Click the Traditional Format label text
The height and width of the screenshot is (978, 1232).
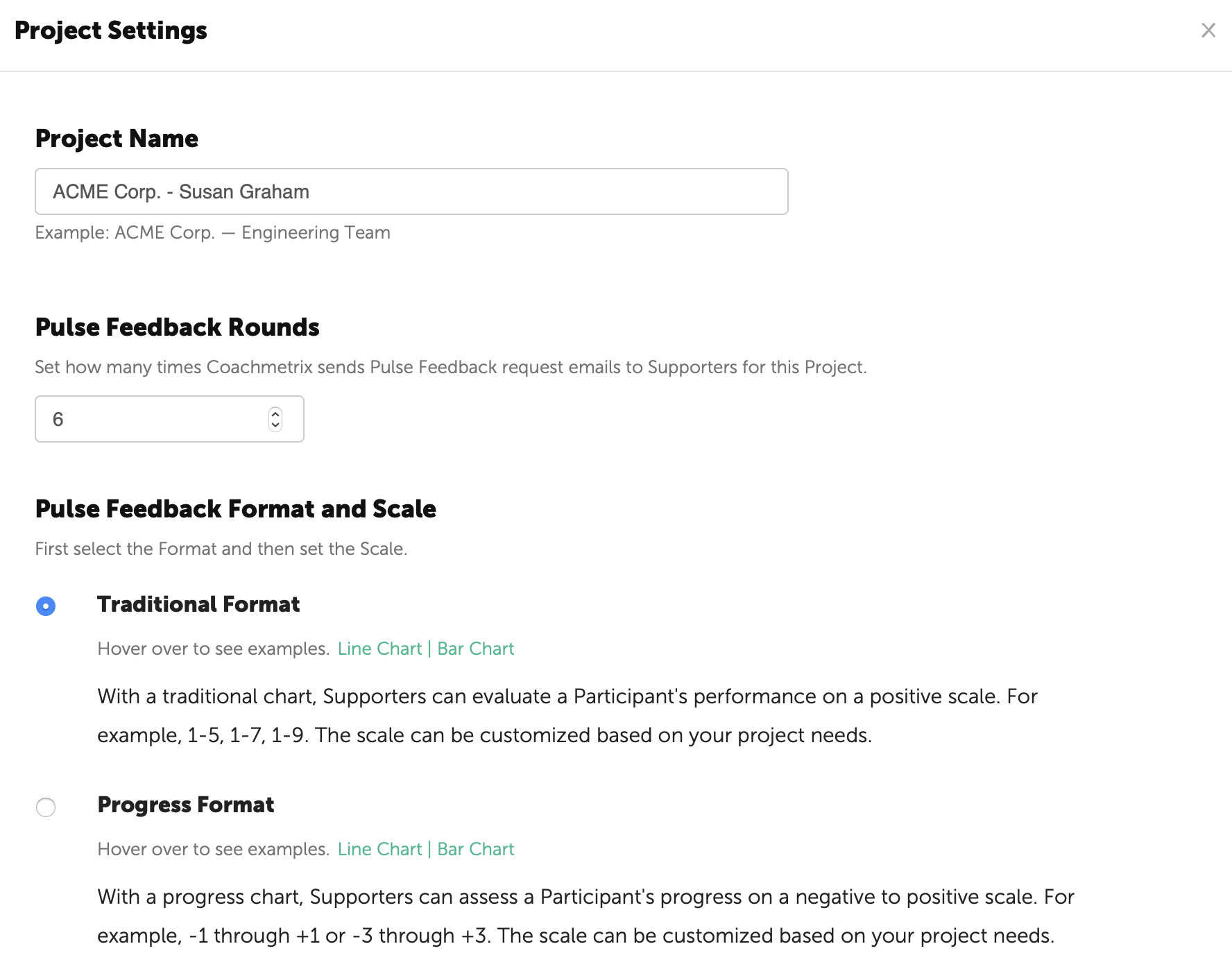(x=198, y=604)
